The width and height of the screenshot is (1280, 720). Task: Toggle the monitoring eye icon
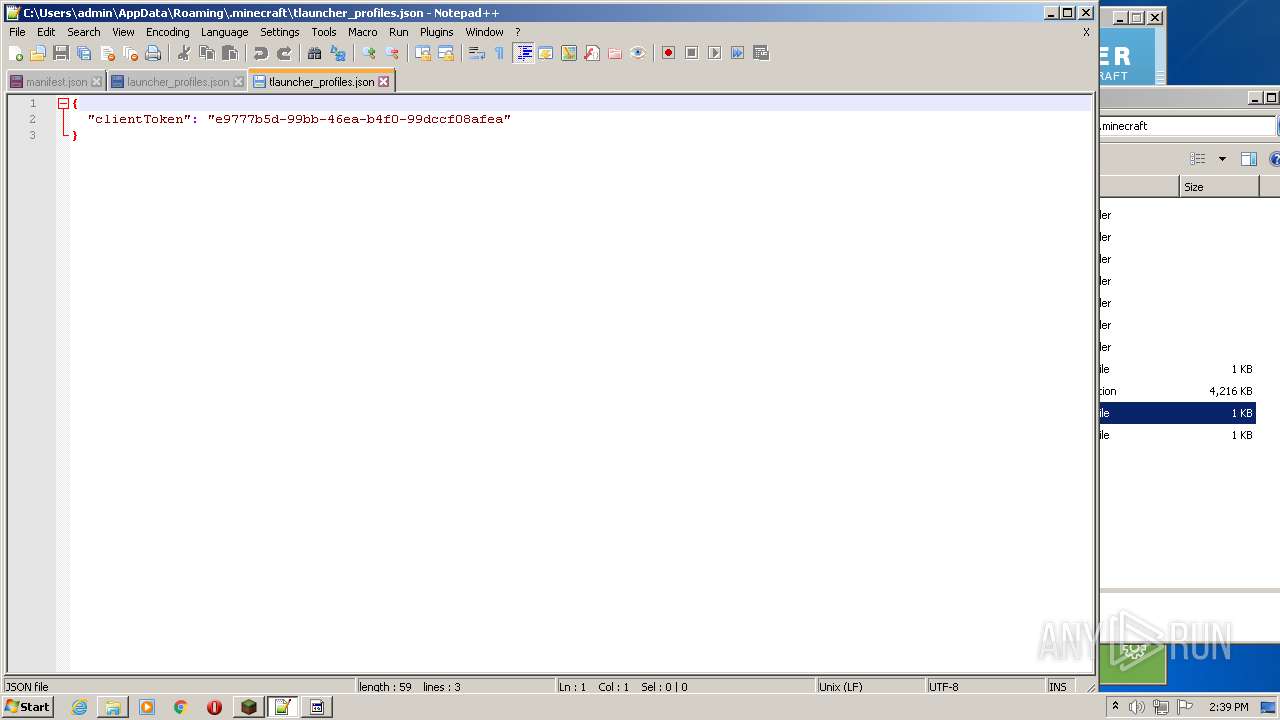[638, 53]
